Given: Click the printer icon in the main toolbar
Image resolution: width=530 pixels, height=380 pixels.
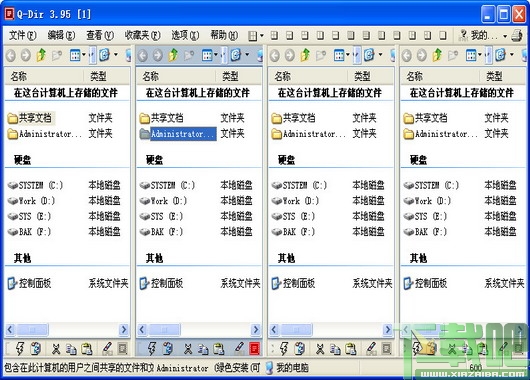Looking at the screenshot, I should pos(517,35).
